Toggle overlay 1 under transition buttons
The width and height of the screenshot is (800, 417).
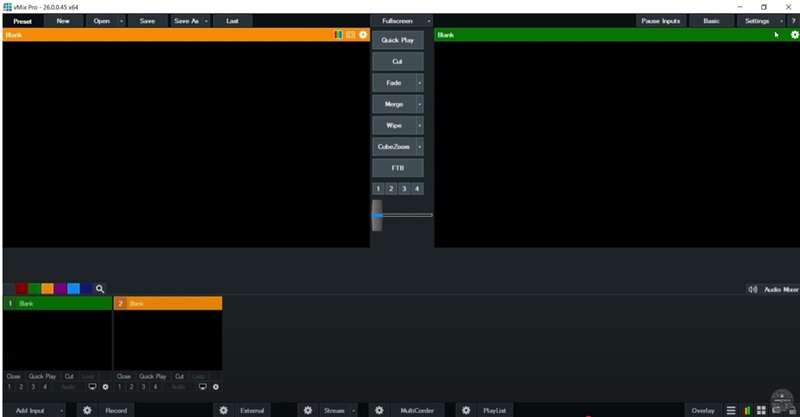tap(378, 189)
